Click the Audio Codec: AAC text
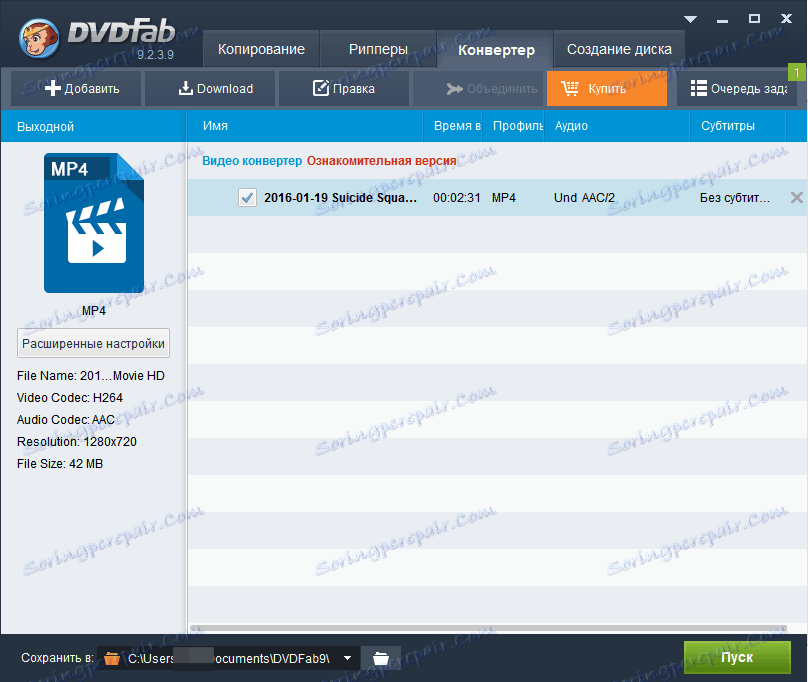The height and width of the screenshot is (682, 808). pos(66,420)
